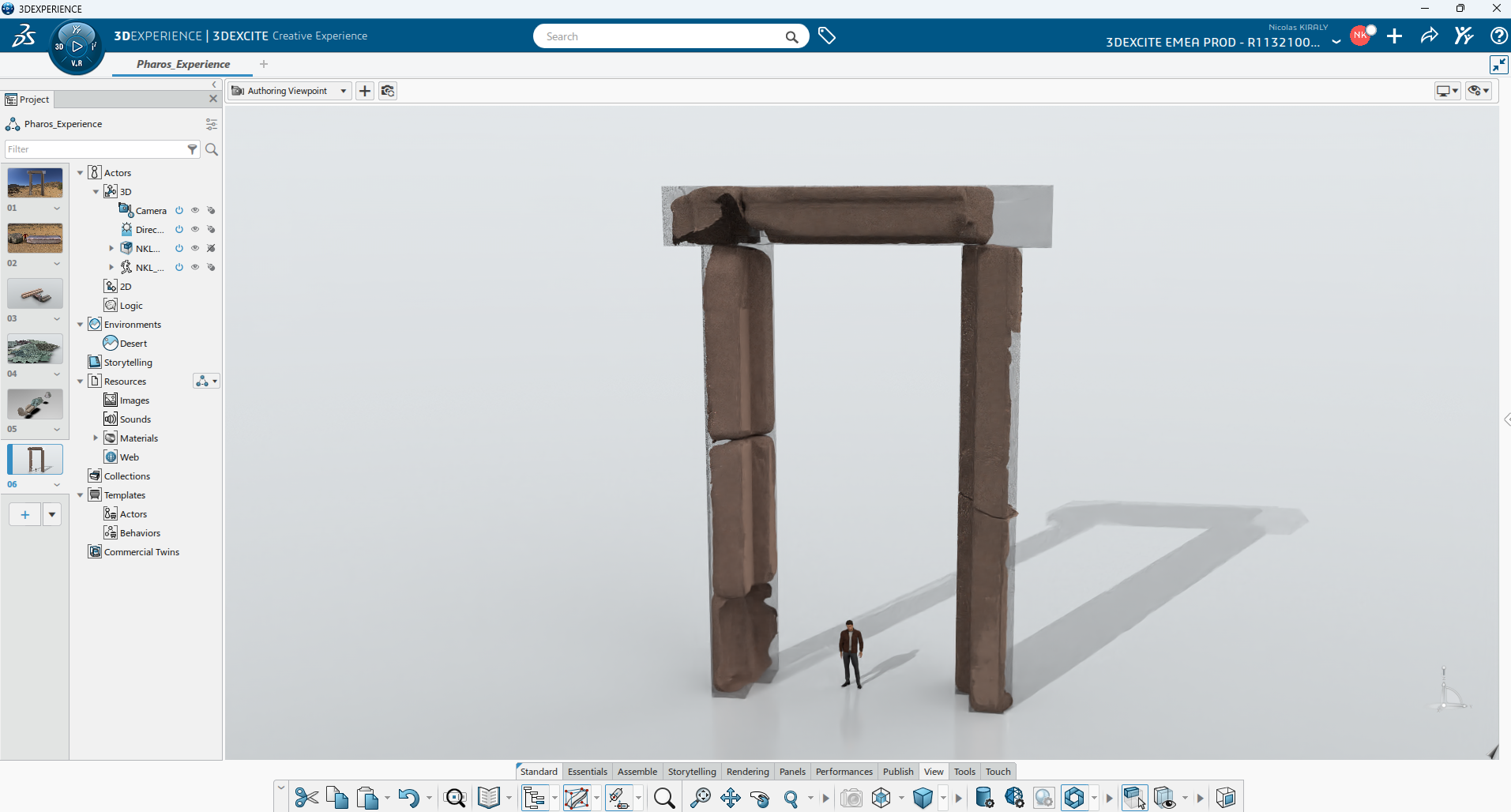Toggle visibility eye for Direc... light actor
Viewport: 1511px width, 812px height.
point(195,230)
